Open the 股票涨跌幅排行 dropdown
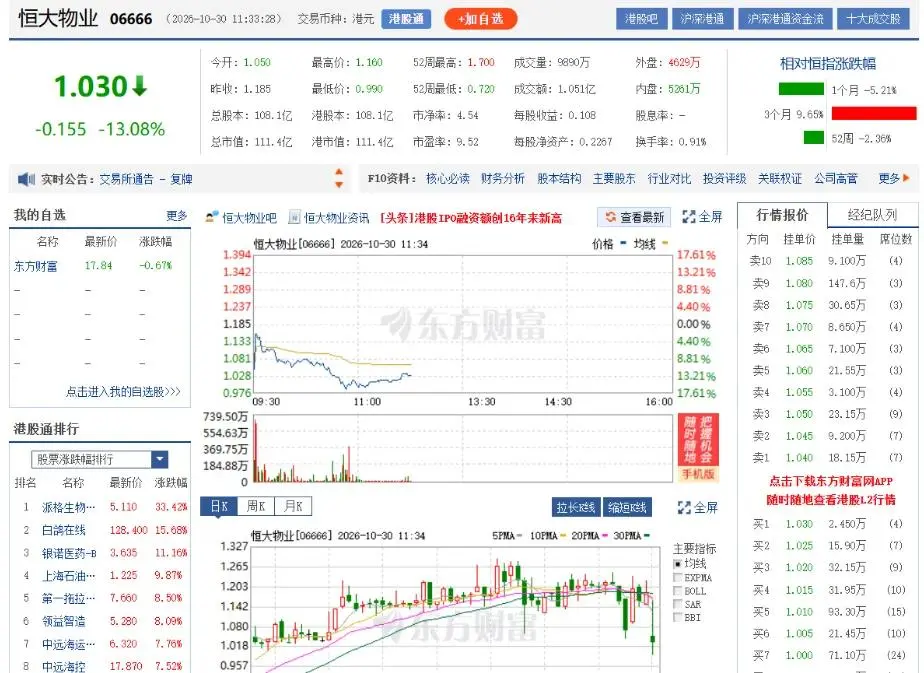Screen dimensions: 924x673 click(160, 459)
